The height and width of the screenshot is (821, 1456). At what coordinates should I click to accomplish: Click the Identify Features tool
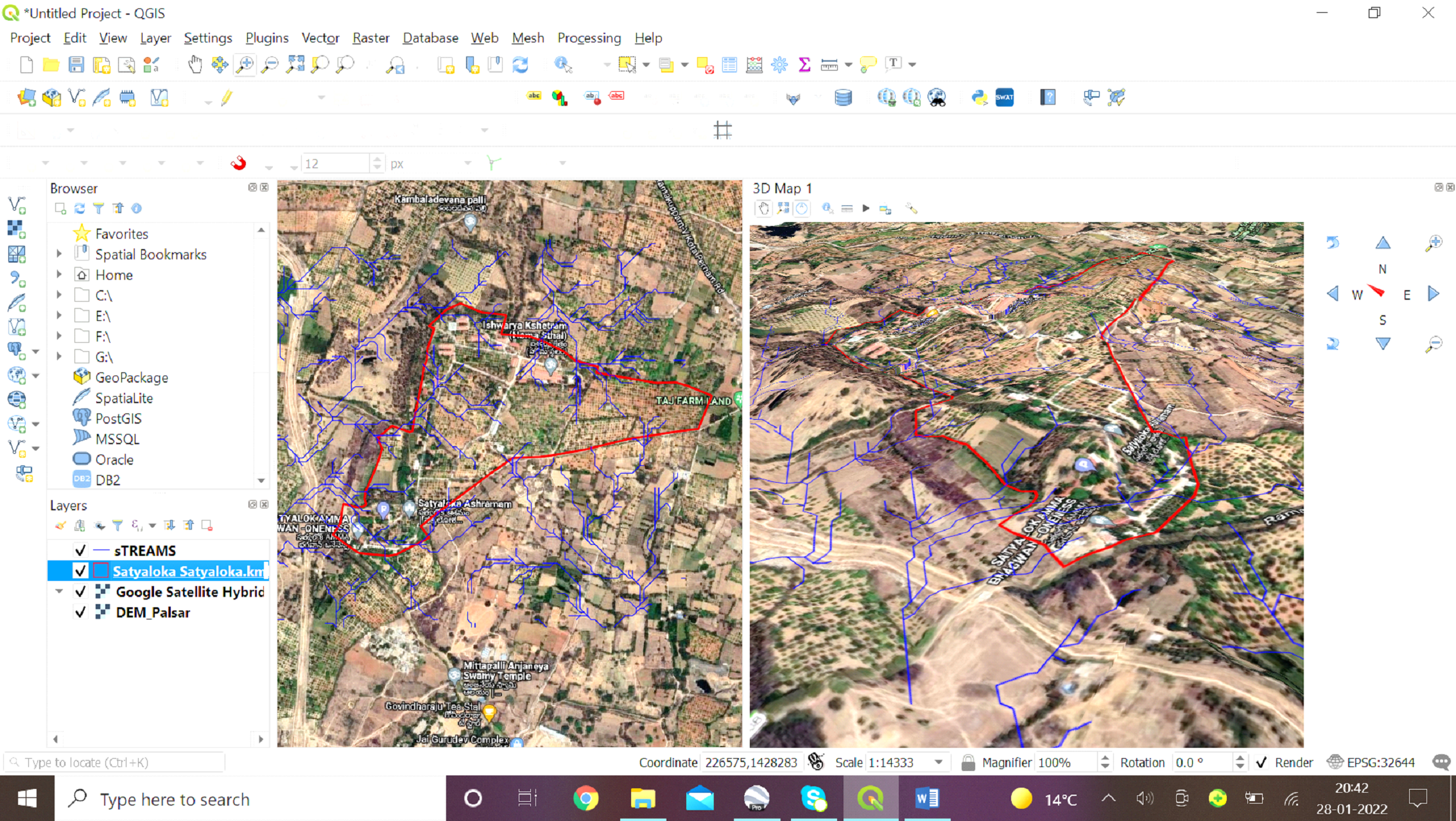click(x=563, y=64)
